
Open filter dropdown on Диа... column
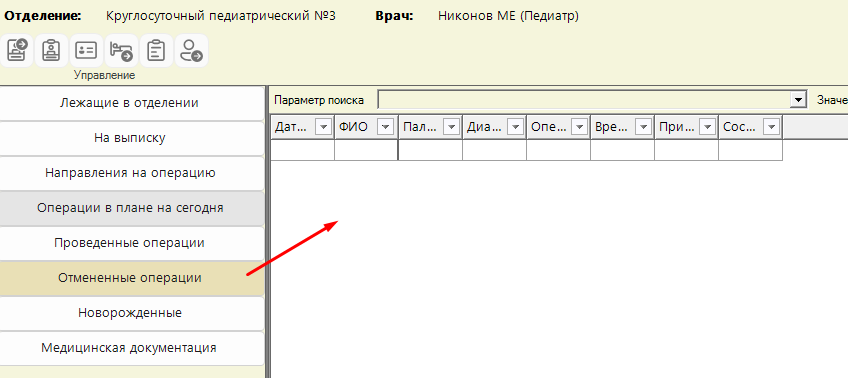click(515, 128)
